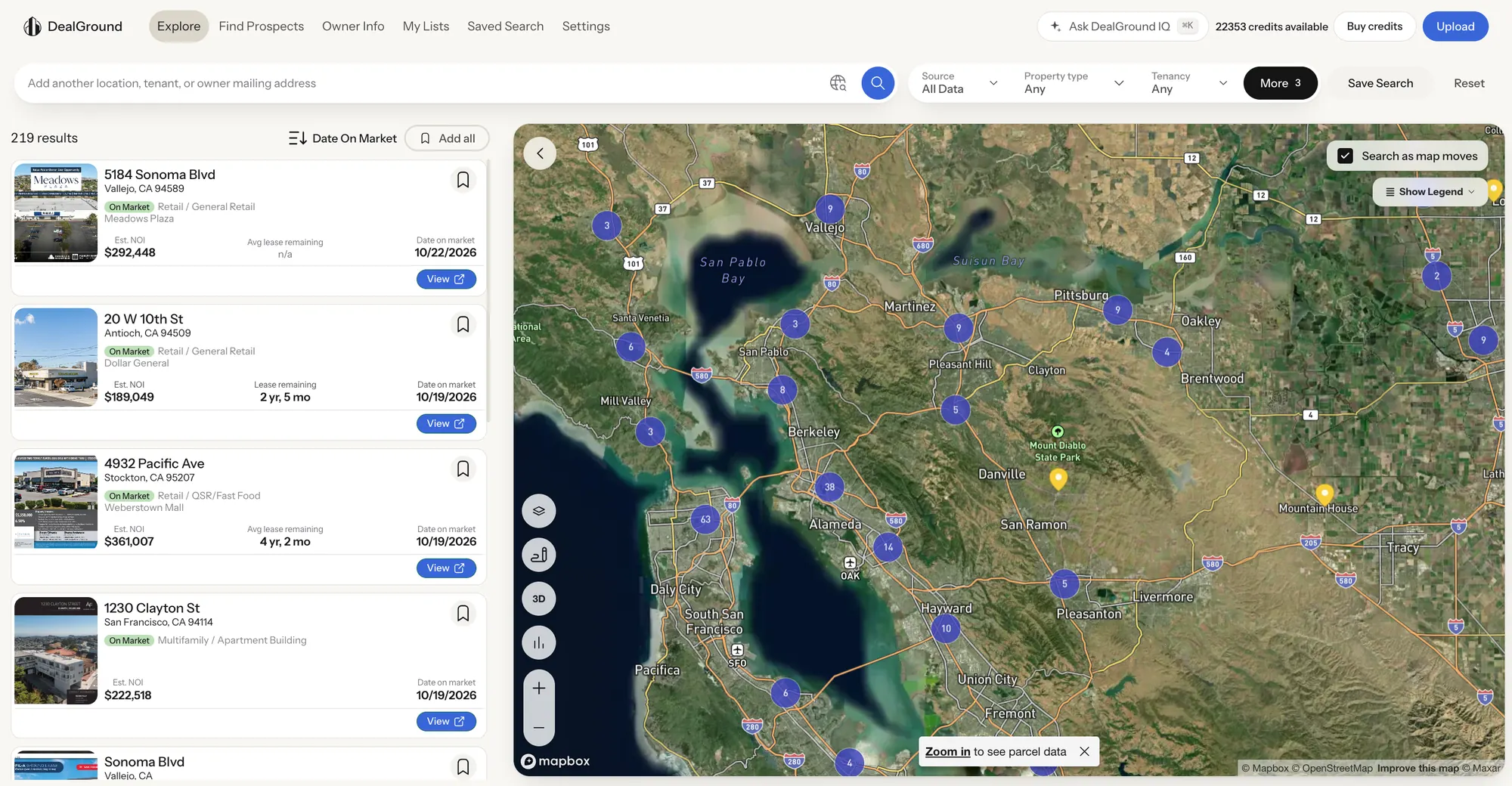Open the cluster marker 14 near Alameda
Image resolution: width=1512 pixels, height=786 pixels.
888,547
